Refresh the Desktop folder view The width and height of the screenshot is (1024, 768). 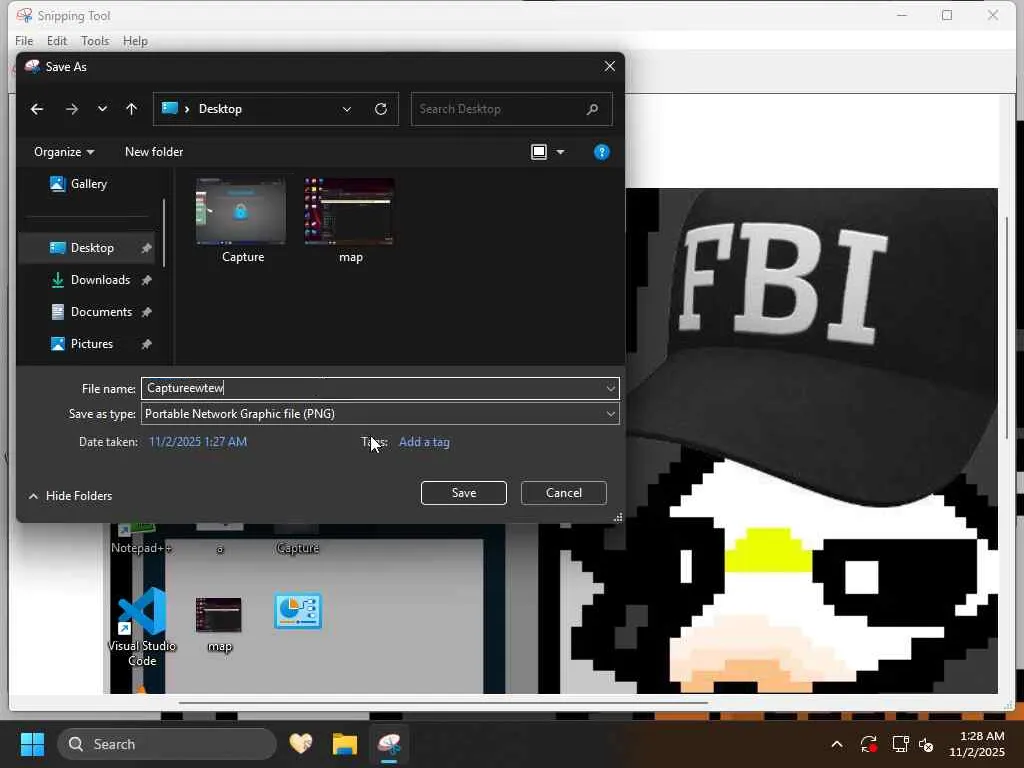(381, 109)
